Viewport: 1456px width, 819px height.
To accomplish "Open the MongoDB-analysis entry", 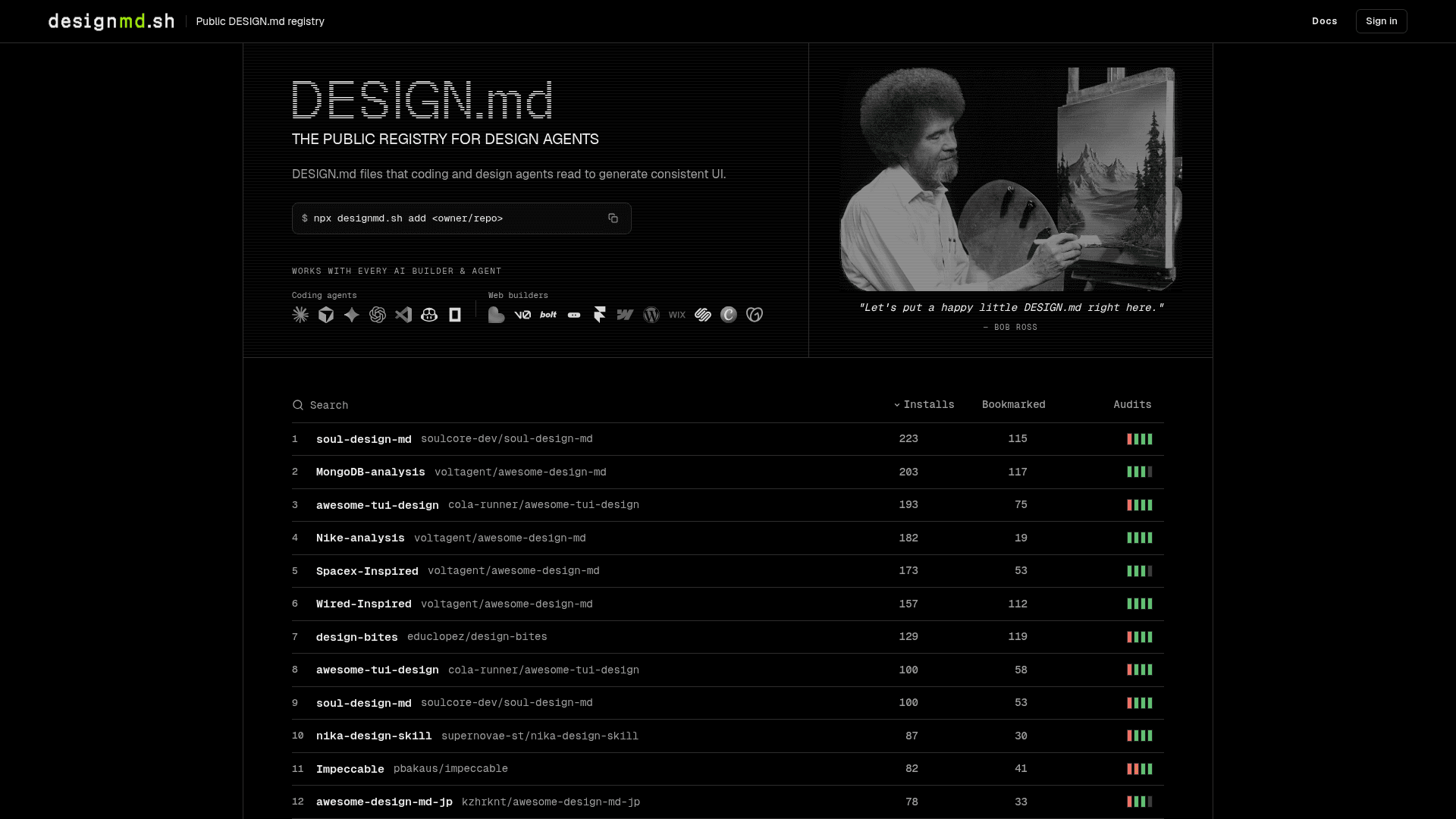I will click(x=728, y=472).
